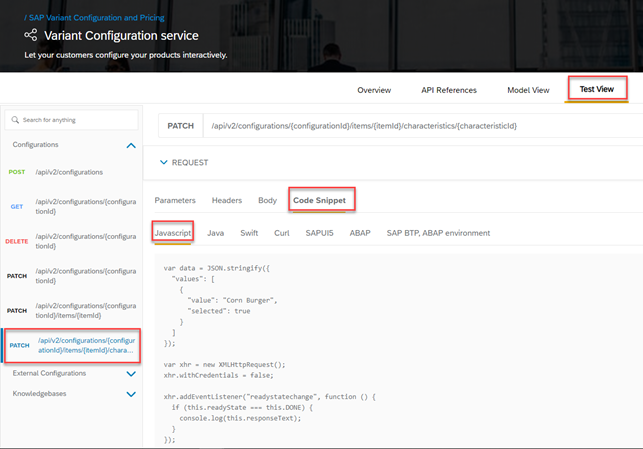Collapse the Configurations section
Screen dimensions: 643x449
coord(131,145)
